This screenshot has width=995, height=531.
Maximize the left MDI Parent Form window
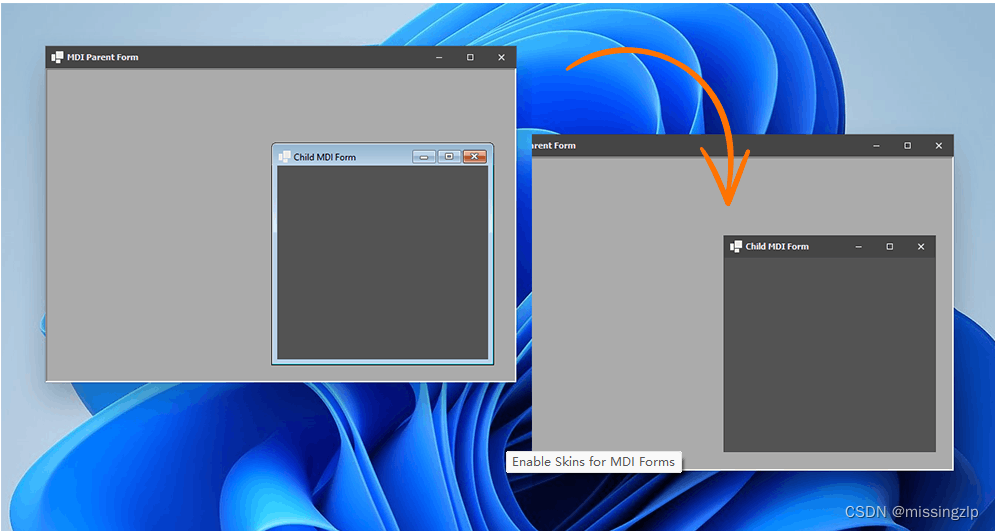(x=470, y=58)
